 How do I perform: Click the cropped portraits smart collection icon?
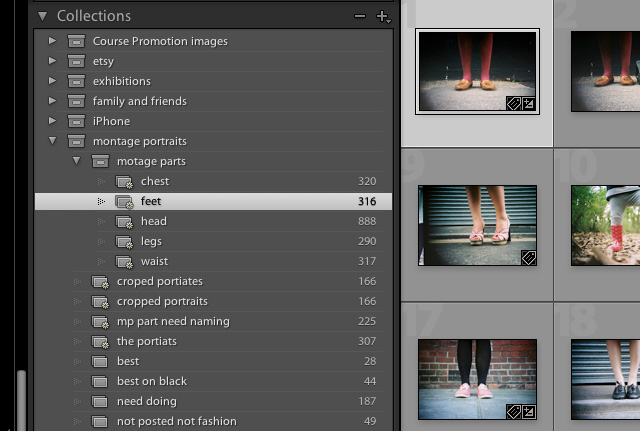[100, 302]
